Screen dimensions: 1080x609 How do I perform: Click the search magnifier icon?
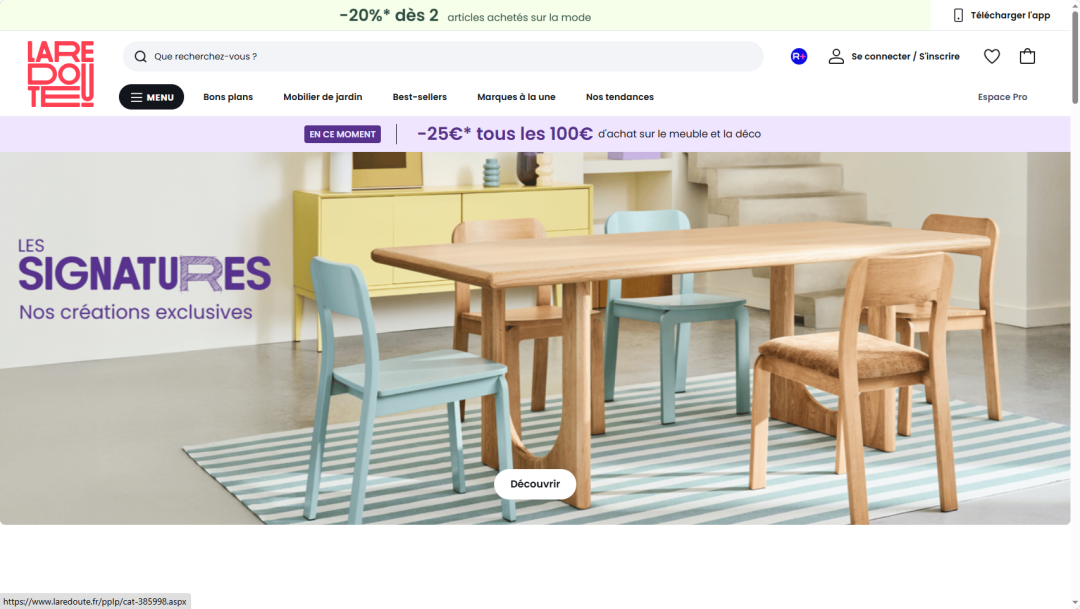tap(141, 56)
